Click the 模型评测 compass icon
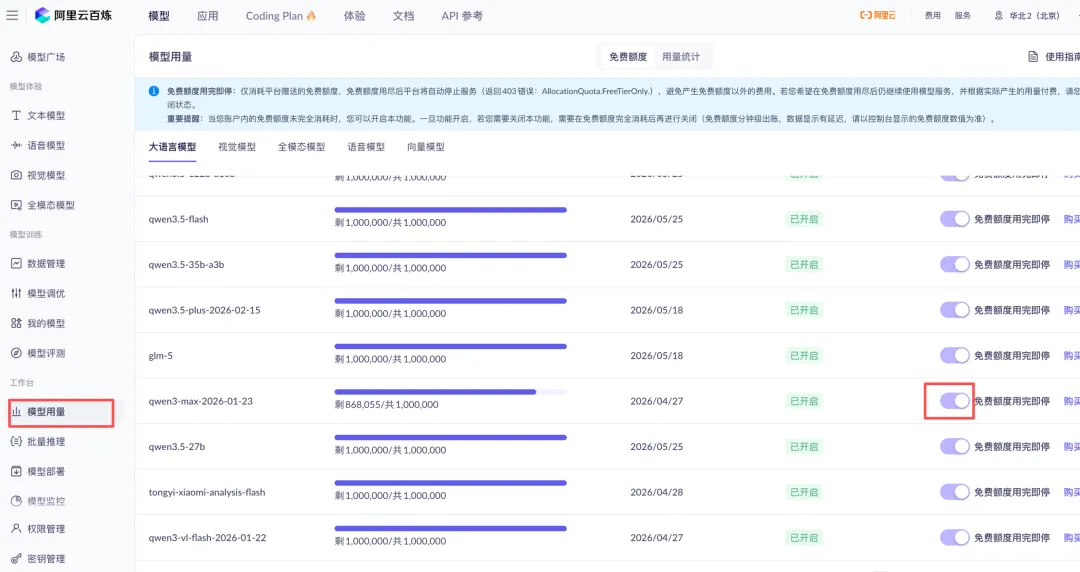Viewport: 1080px width, 572px height. pyautogui.click(x=16, y=353)
